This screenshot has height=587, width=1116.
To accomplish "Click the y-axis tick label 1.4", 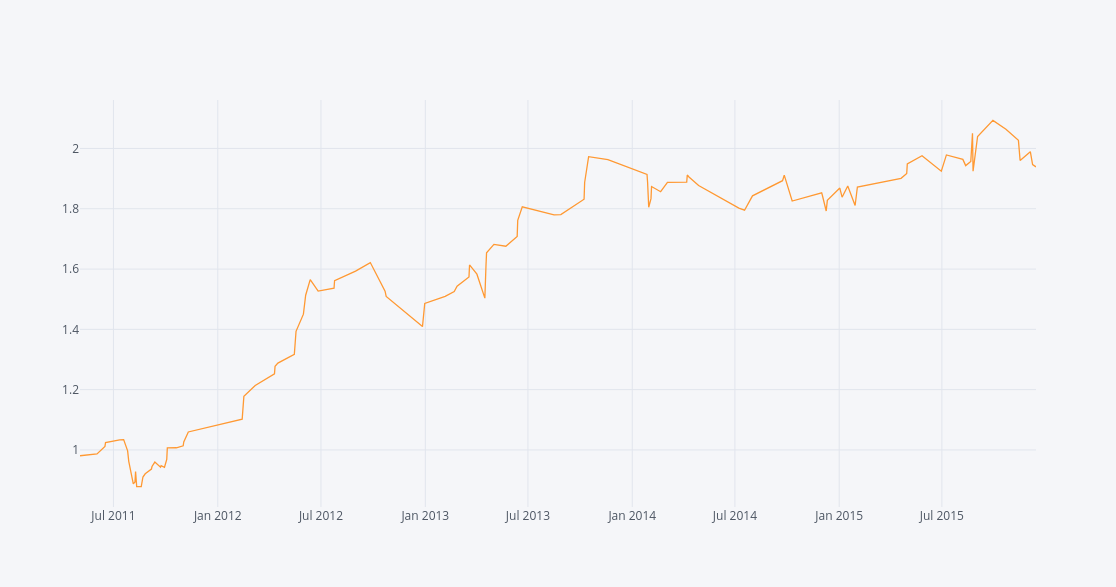I will click(71, 329).
